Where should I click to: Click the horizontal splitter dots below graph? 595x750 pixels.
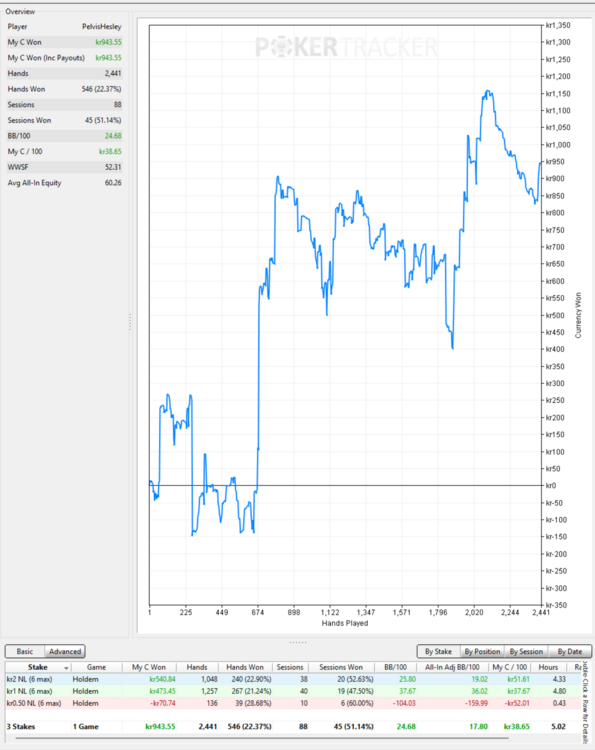(298, 642)
